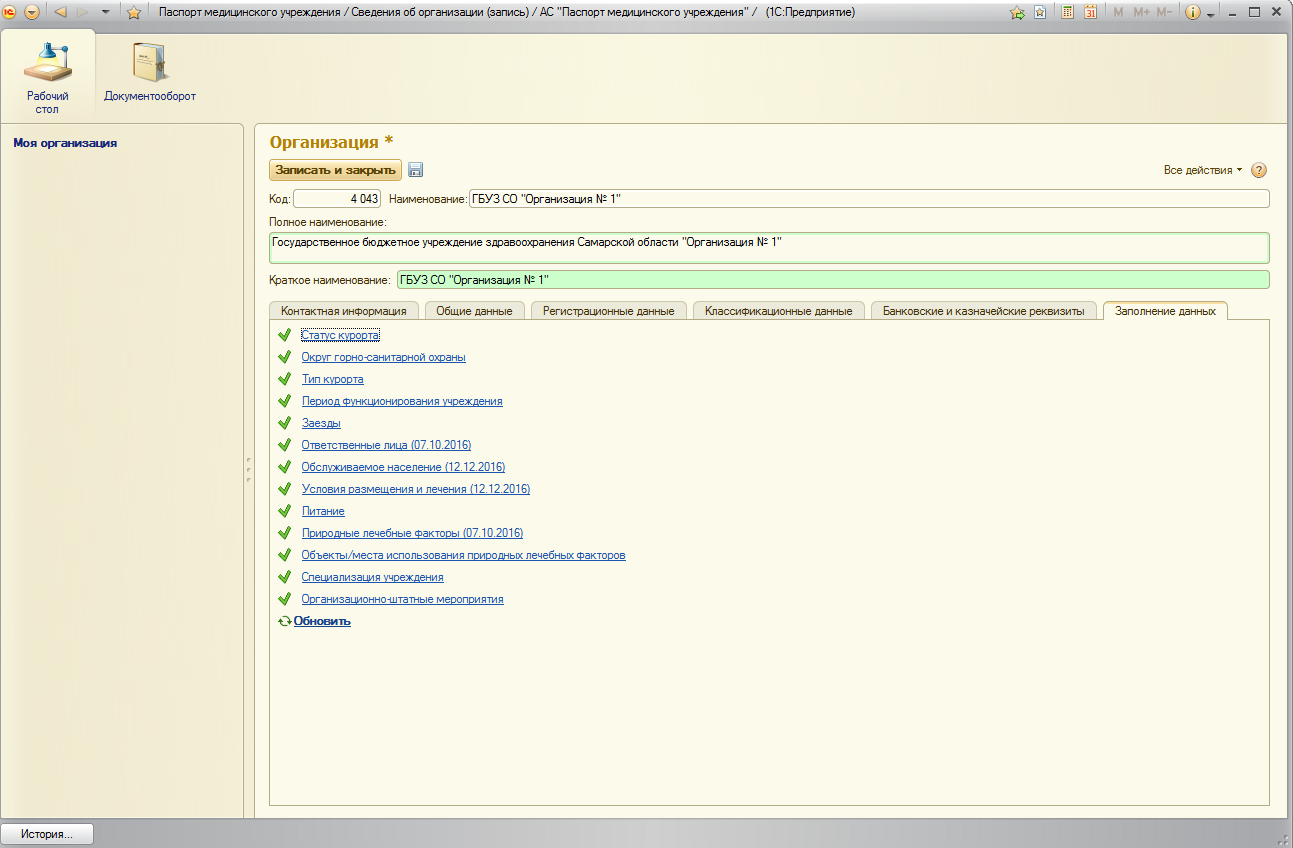The height and width of the screenshot is (848, 1293).
Task: Open the calculator from the title bar
Action: tap(1067, 13)
